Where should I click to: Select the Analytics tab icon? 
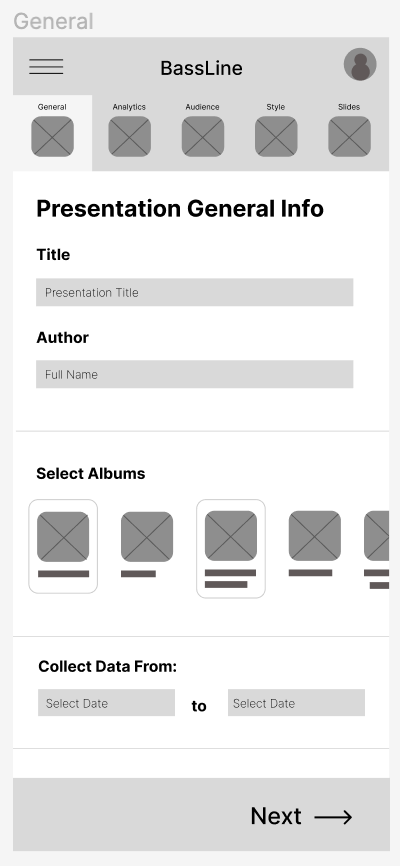[x=129, y=136]
